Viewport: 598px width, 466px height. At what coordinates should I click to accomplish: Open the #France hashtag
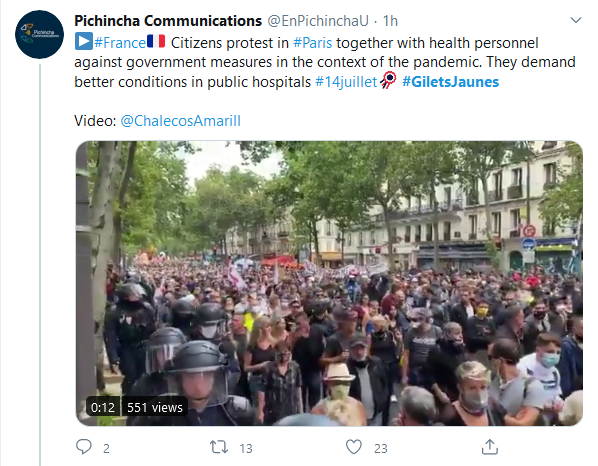(120, 43)
